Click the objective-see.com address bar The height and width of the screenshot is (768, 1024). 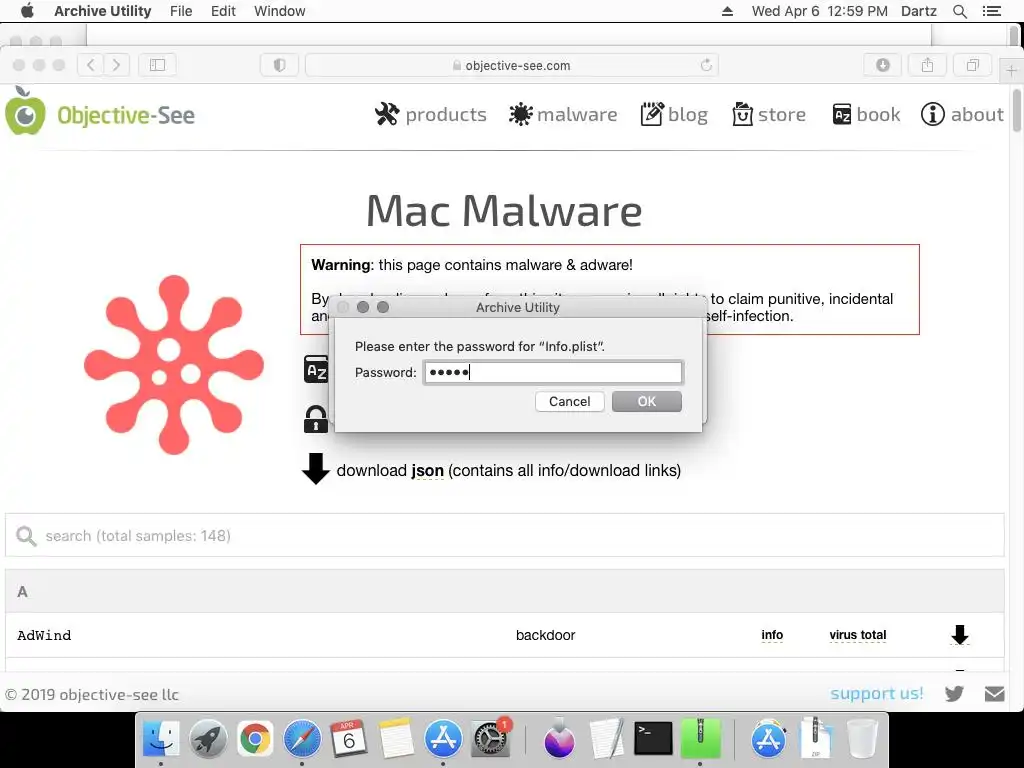(511, 65)
